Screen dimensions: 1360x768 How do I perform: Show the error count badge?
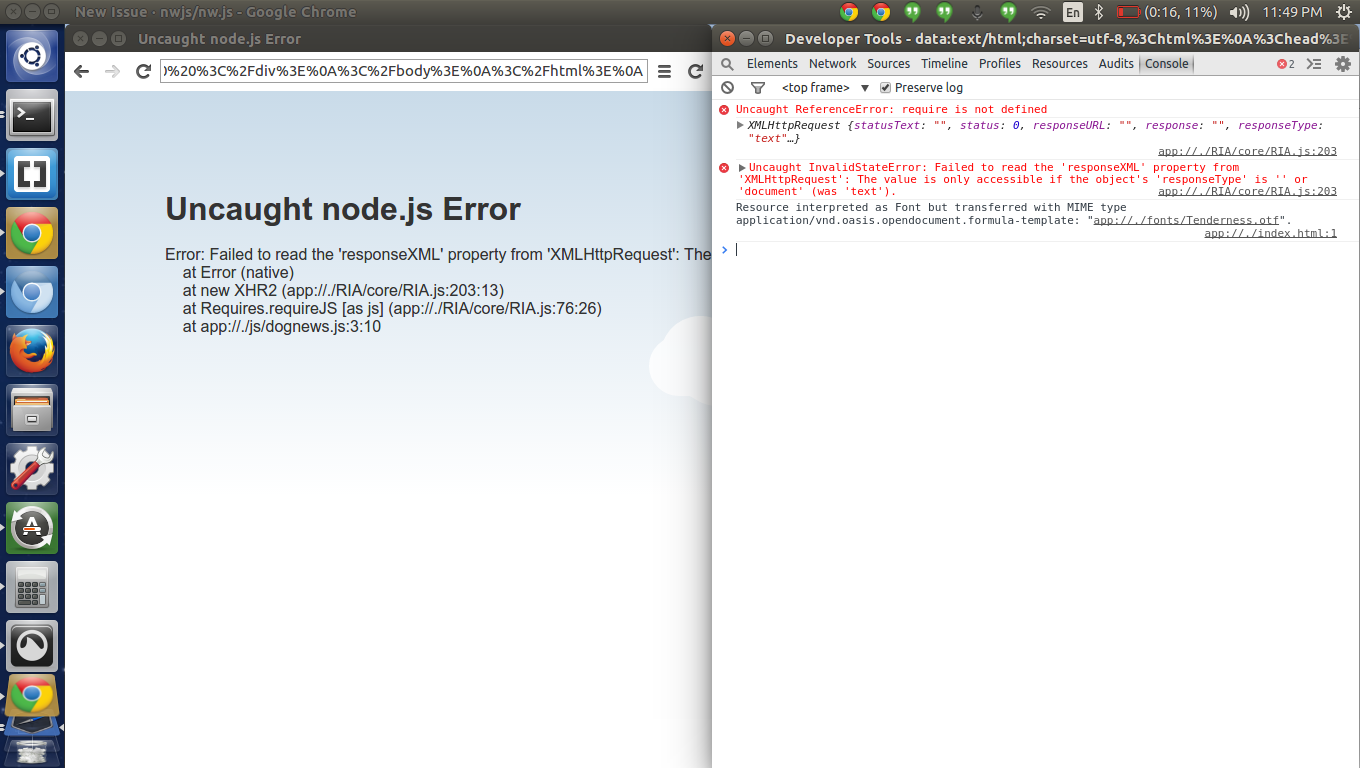[1285, 64]
